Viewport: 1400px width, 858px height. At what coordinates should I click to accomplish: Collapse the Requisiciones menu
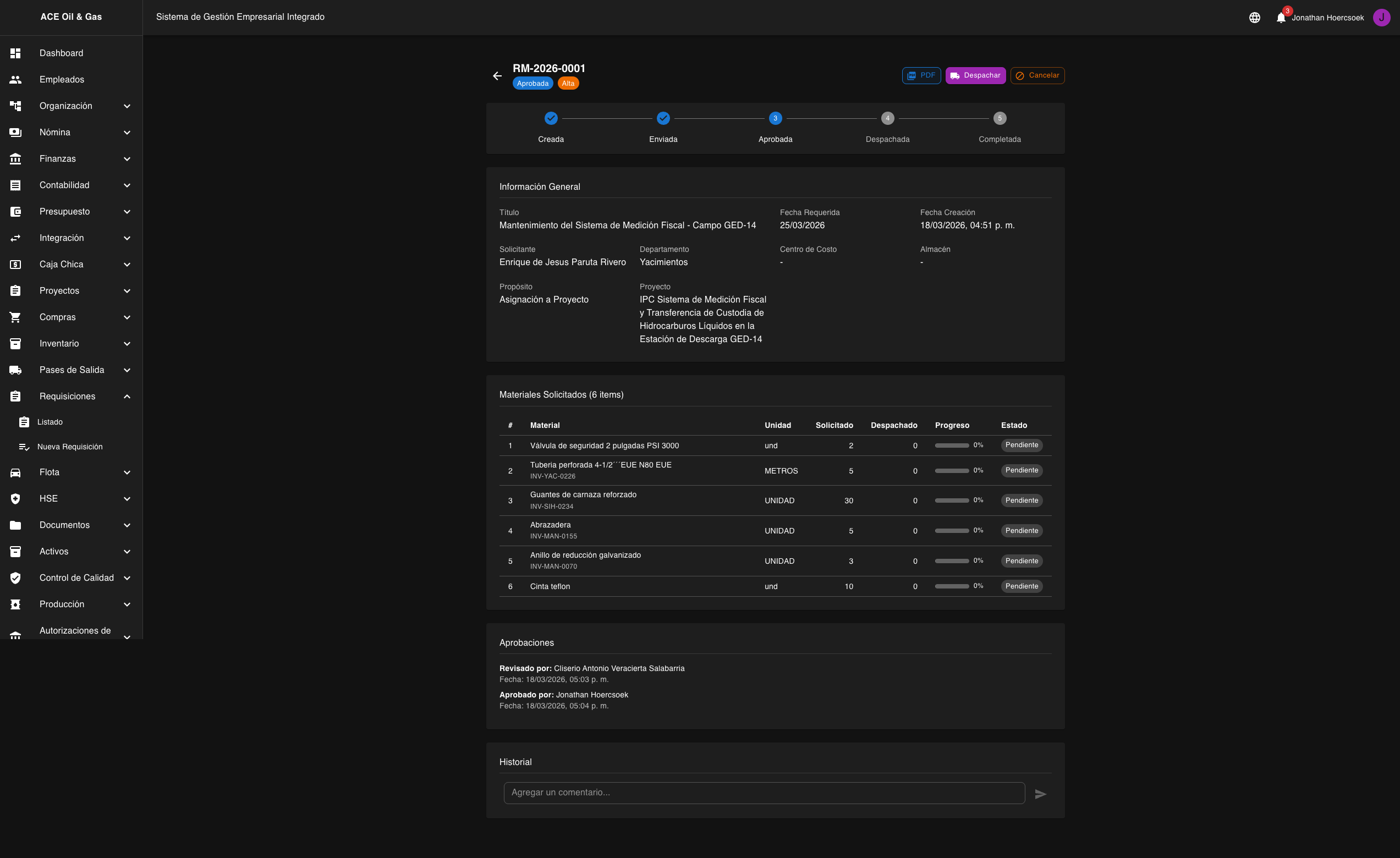(x=127, y=396)
